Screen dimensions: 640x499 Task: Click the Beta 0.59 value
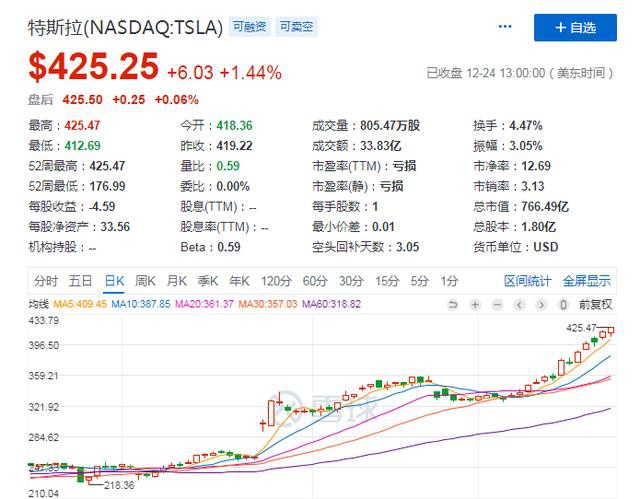coord(229,247)
